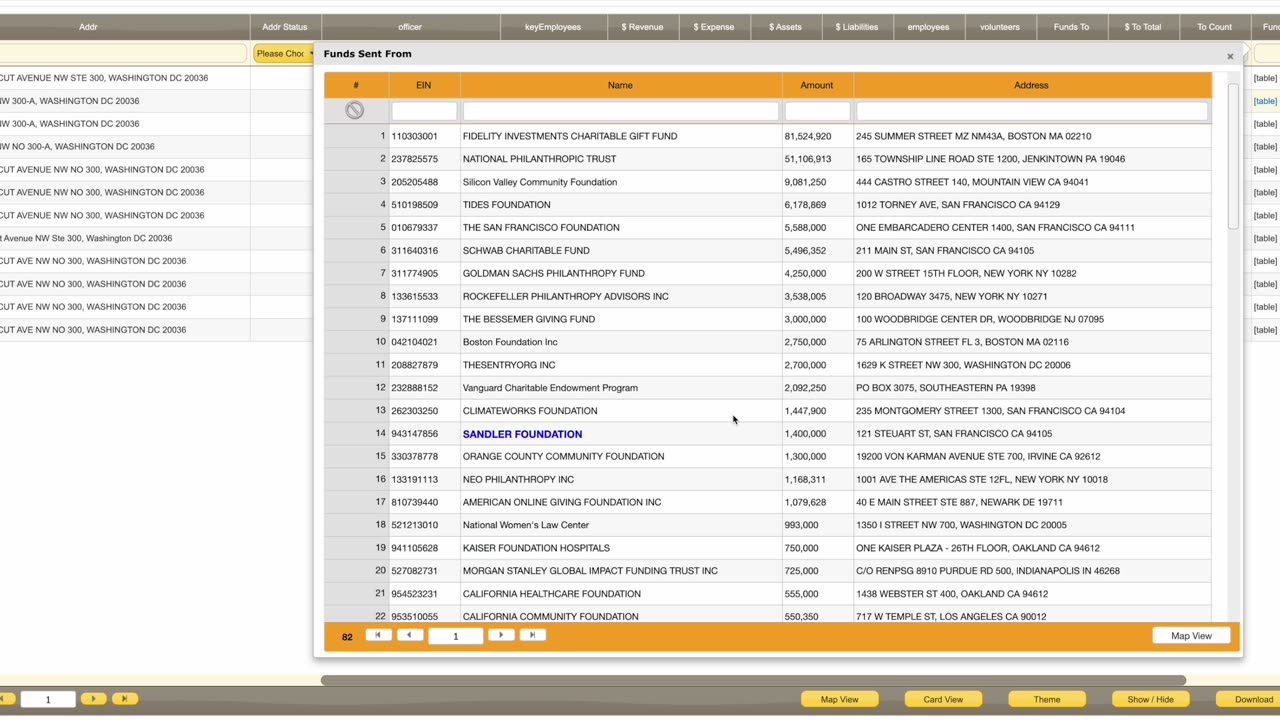Image resolution: width=1280 pixels, height=720 pixels.
Task: Click the page number field in dialog footer
Action: point(456,635)
